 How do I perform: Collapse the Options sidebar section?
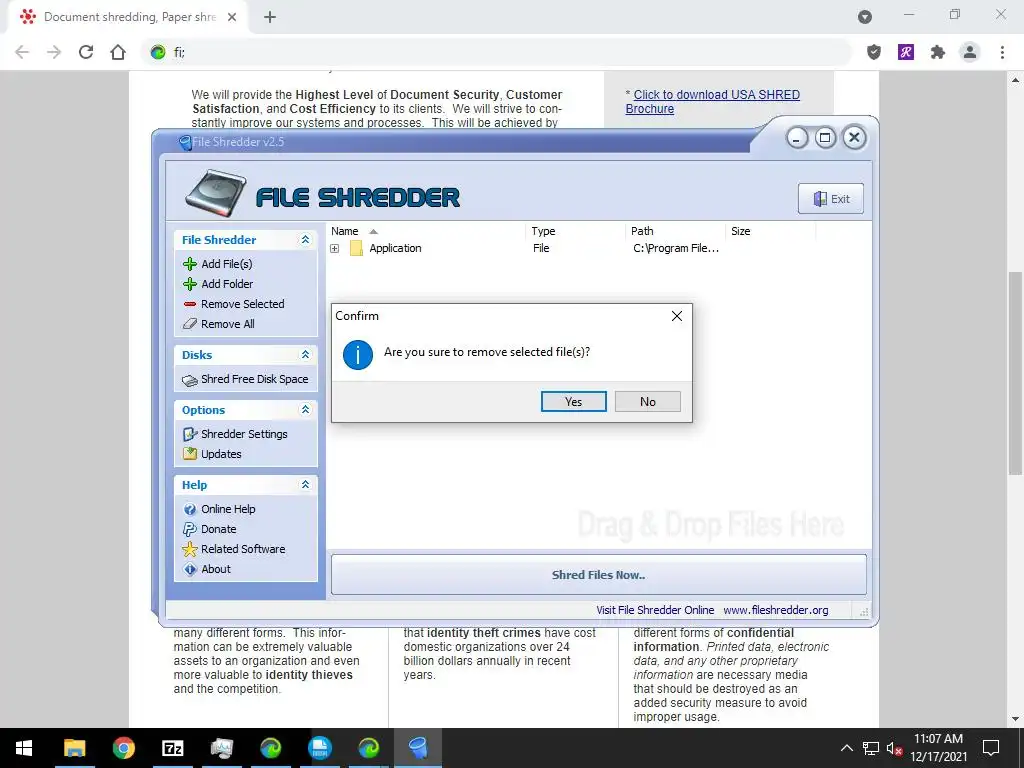pyautogui.click(x=305, y=409)
